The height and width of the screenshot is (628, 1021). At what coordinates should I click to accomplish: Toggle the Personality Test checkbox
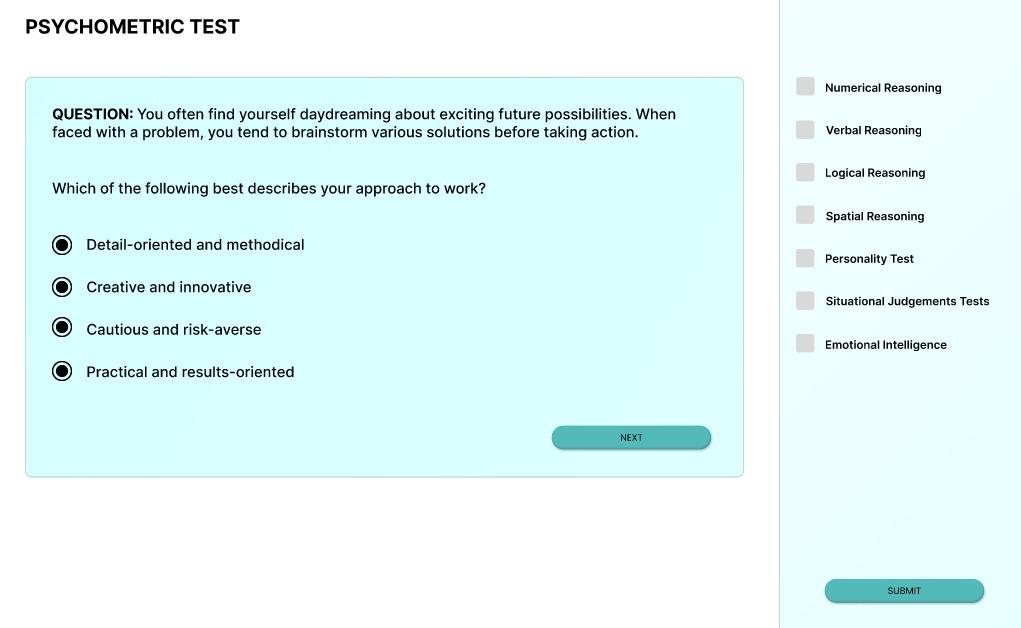pyautogui.click(x=805, y=259)
